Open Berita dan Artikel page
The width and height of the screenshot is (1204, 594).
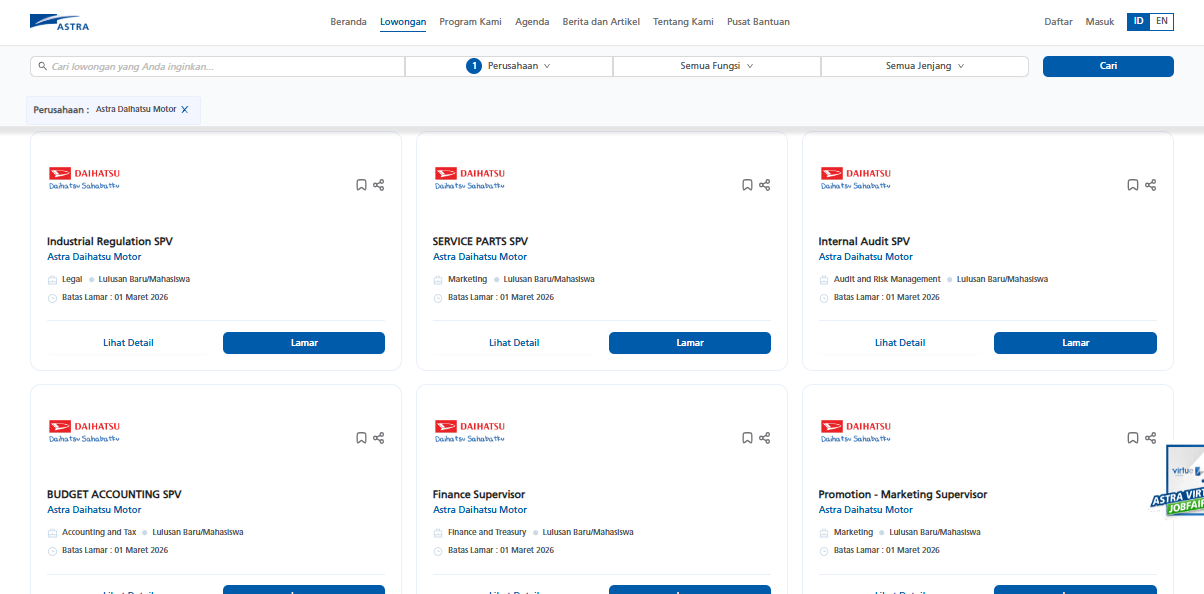[x=601, y=22]
